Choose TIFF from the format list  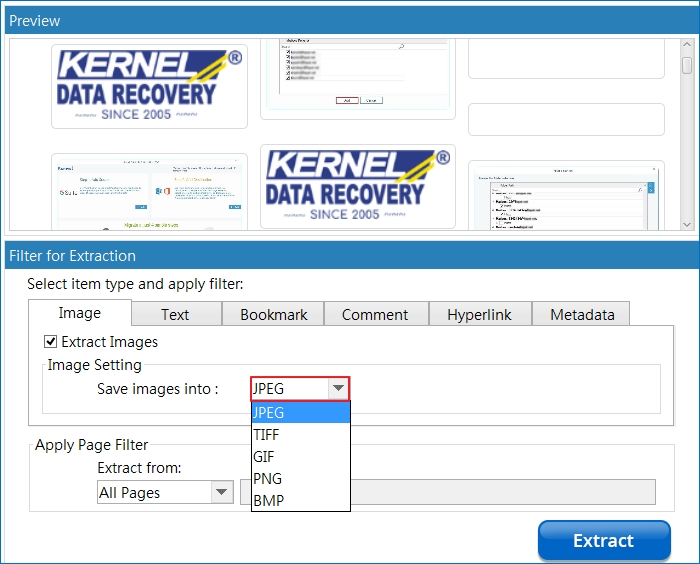(300, 434)
